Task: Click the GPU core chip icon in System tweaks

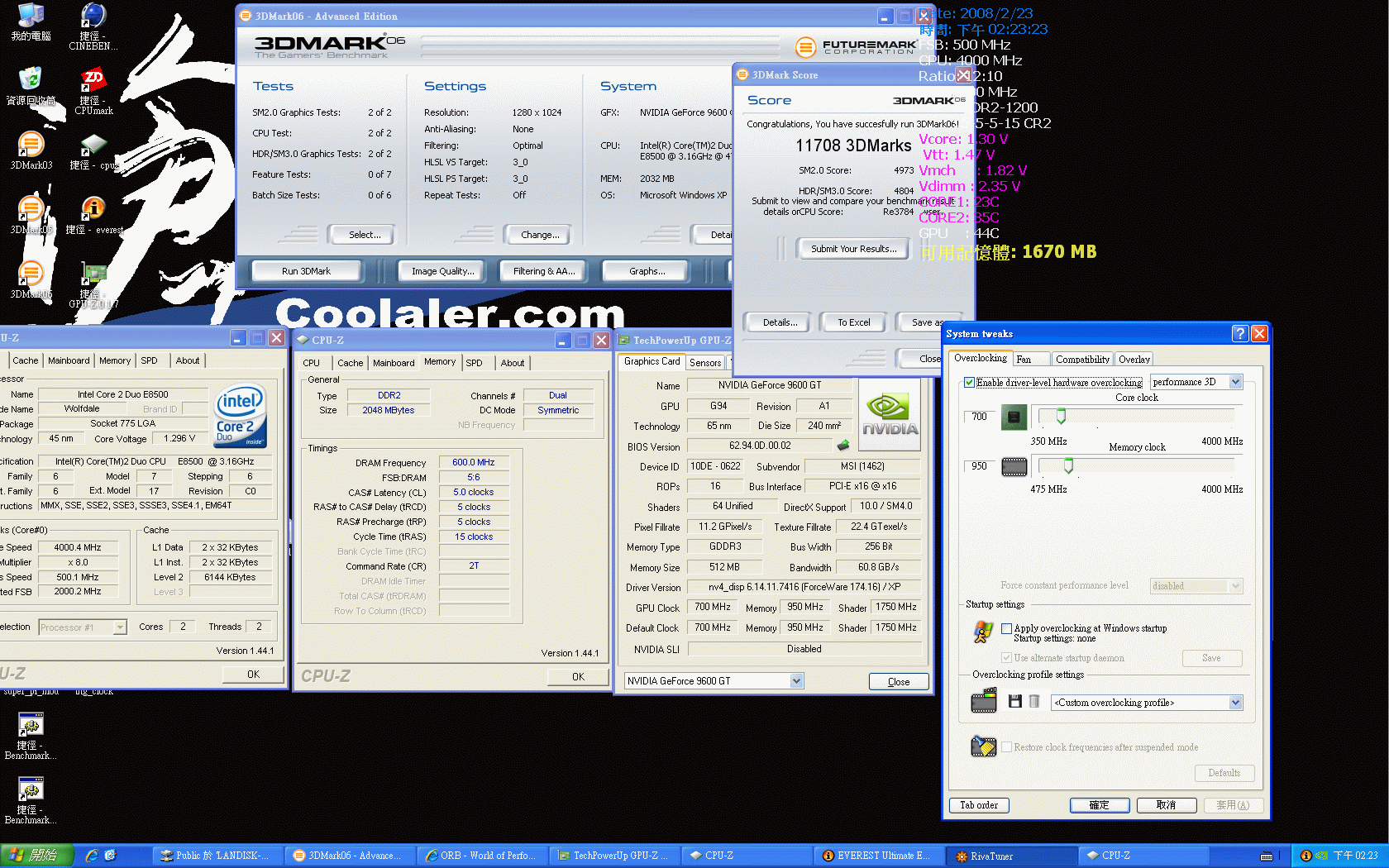Action: (1014, 417)
